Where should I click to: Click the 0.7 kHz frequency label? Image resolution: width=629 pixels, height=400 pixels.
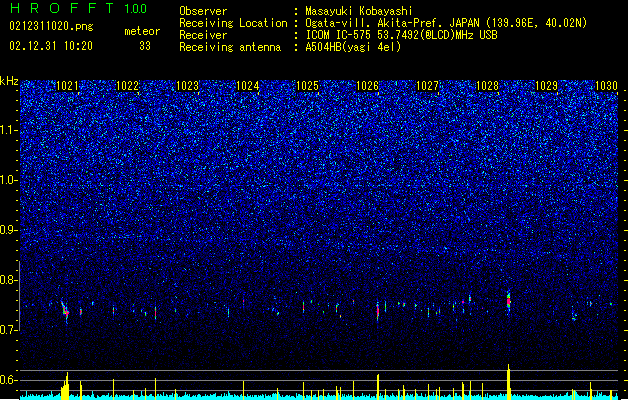point(9,330)
